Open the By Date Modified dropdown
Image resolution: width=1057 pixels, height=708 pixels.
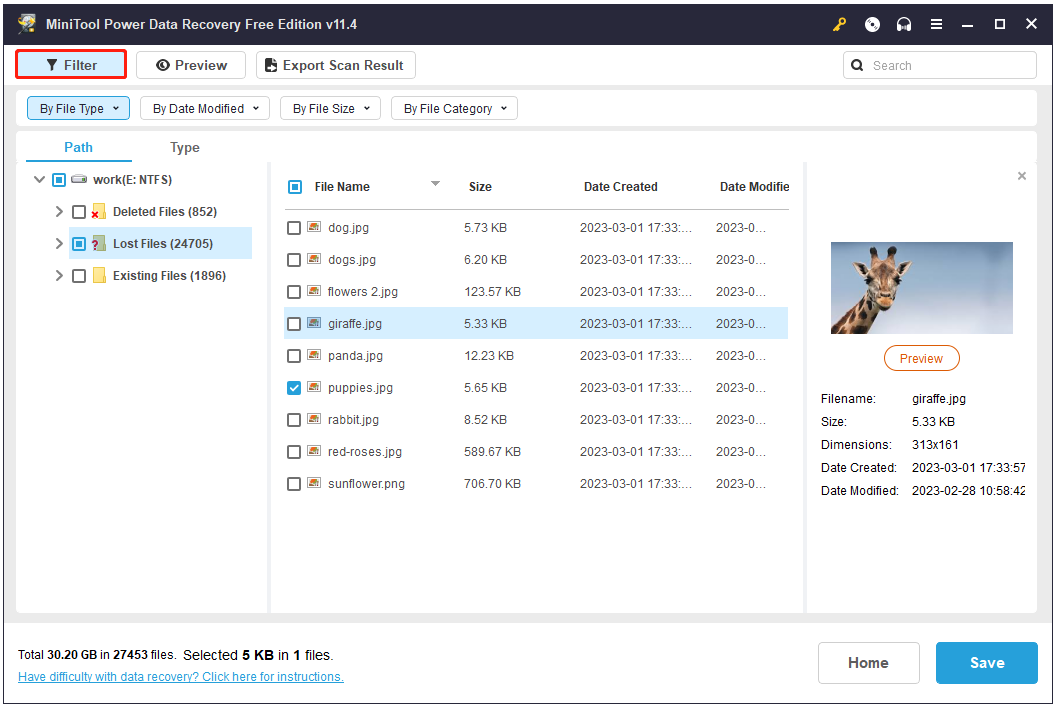pyautogui.click(x=205, y=108)
